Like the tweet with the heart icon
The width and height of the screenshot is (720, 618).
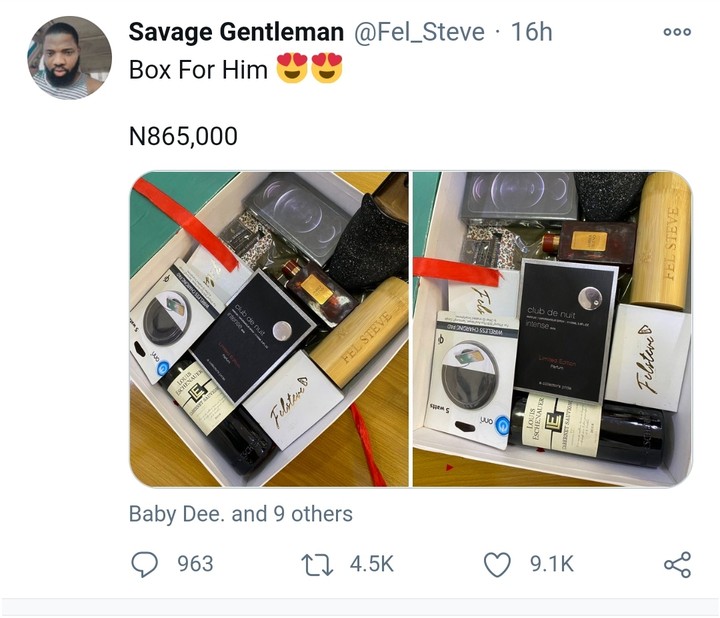click(x=497, y=565)
